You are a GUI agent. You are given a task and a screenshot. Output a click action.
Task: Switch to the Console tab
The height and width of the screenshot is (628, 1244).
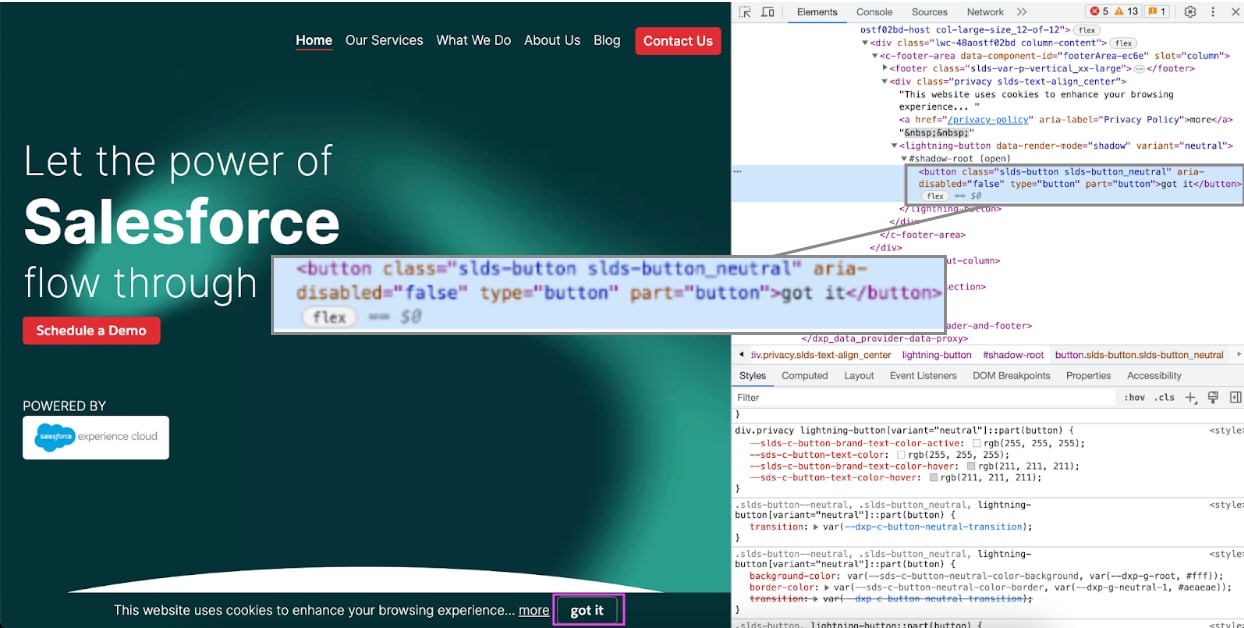874,11
